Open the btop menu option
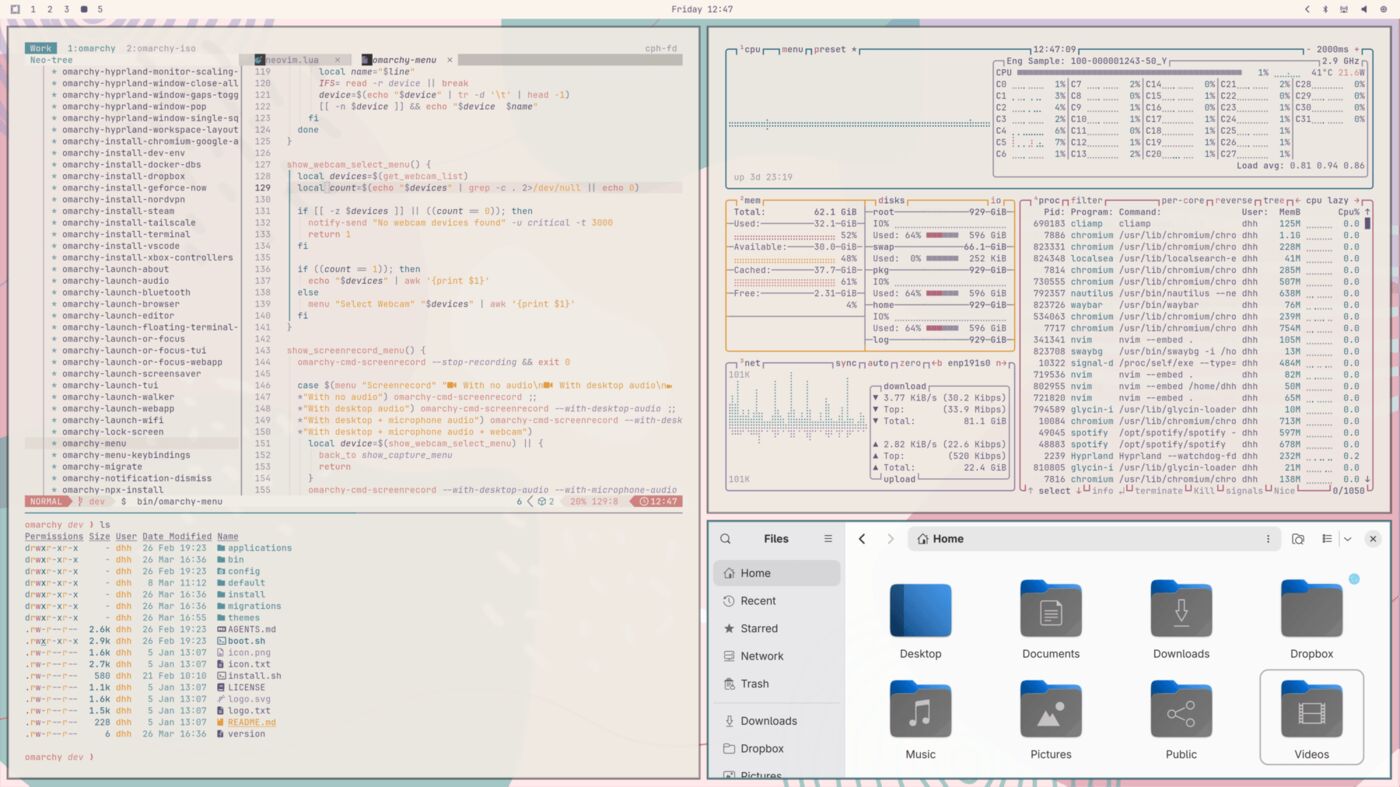 (x=793, y=49)
